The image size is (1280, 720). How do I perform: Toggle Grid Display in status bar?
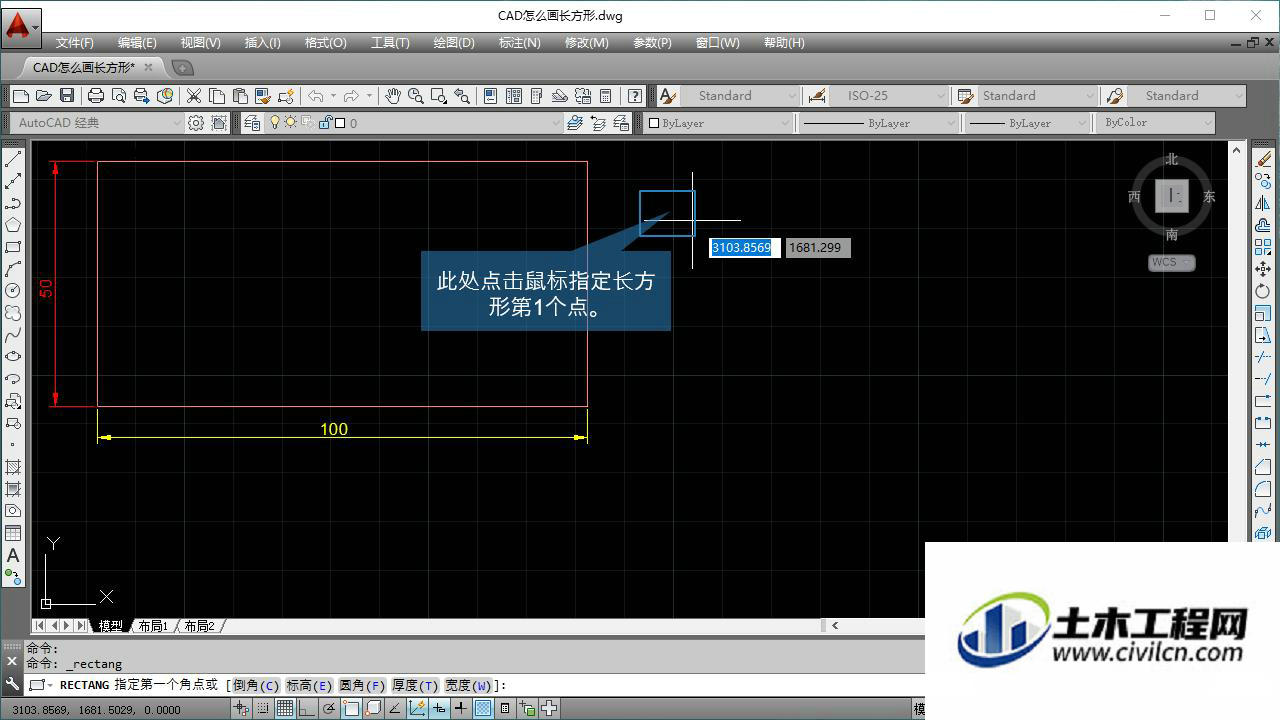285,709
